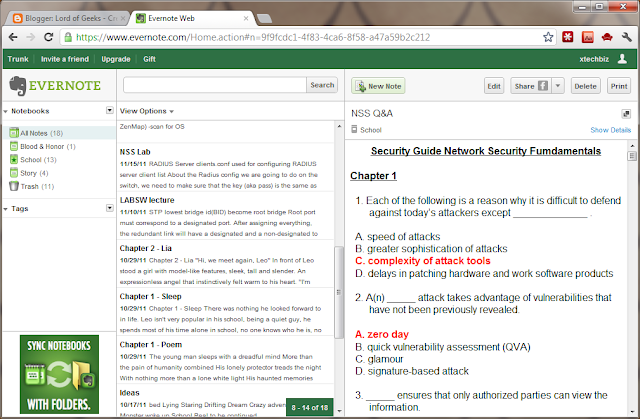Image resolution: width=640 pixels, height=419 pixels.
Task: Open a new browser tab
Action: pyautogui.click(x=264, y=18)
